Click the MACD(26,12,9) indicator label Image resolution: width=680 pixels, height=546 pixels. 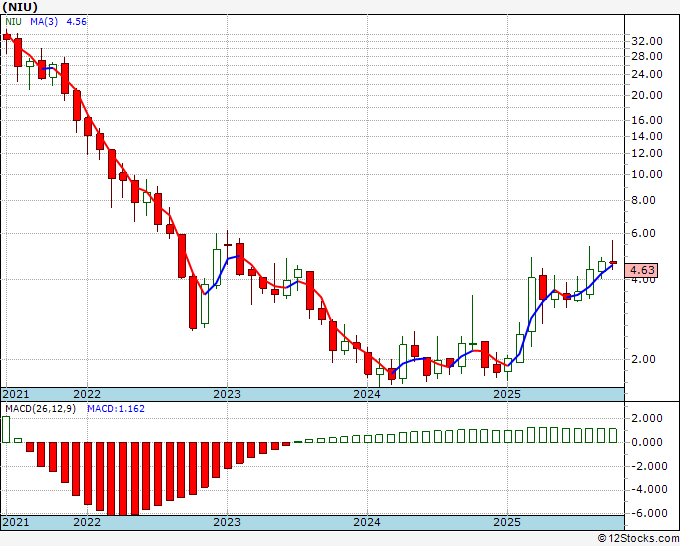40,409
